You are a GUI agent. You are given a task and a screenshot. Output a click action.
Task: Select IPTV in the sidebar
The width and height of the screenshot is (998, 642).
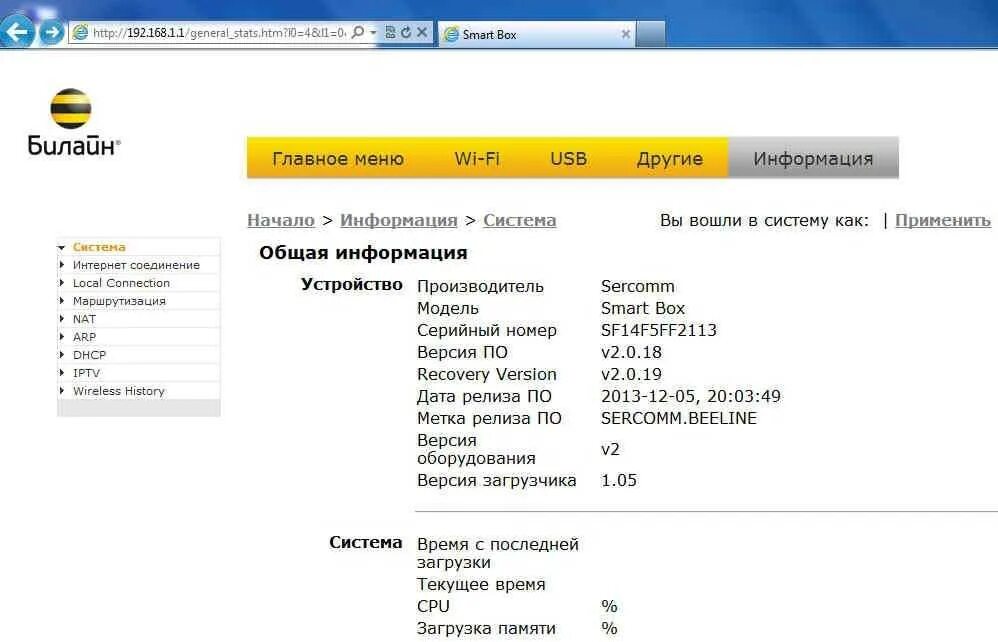click(x=86, y=373)
